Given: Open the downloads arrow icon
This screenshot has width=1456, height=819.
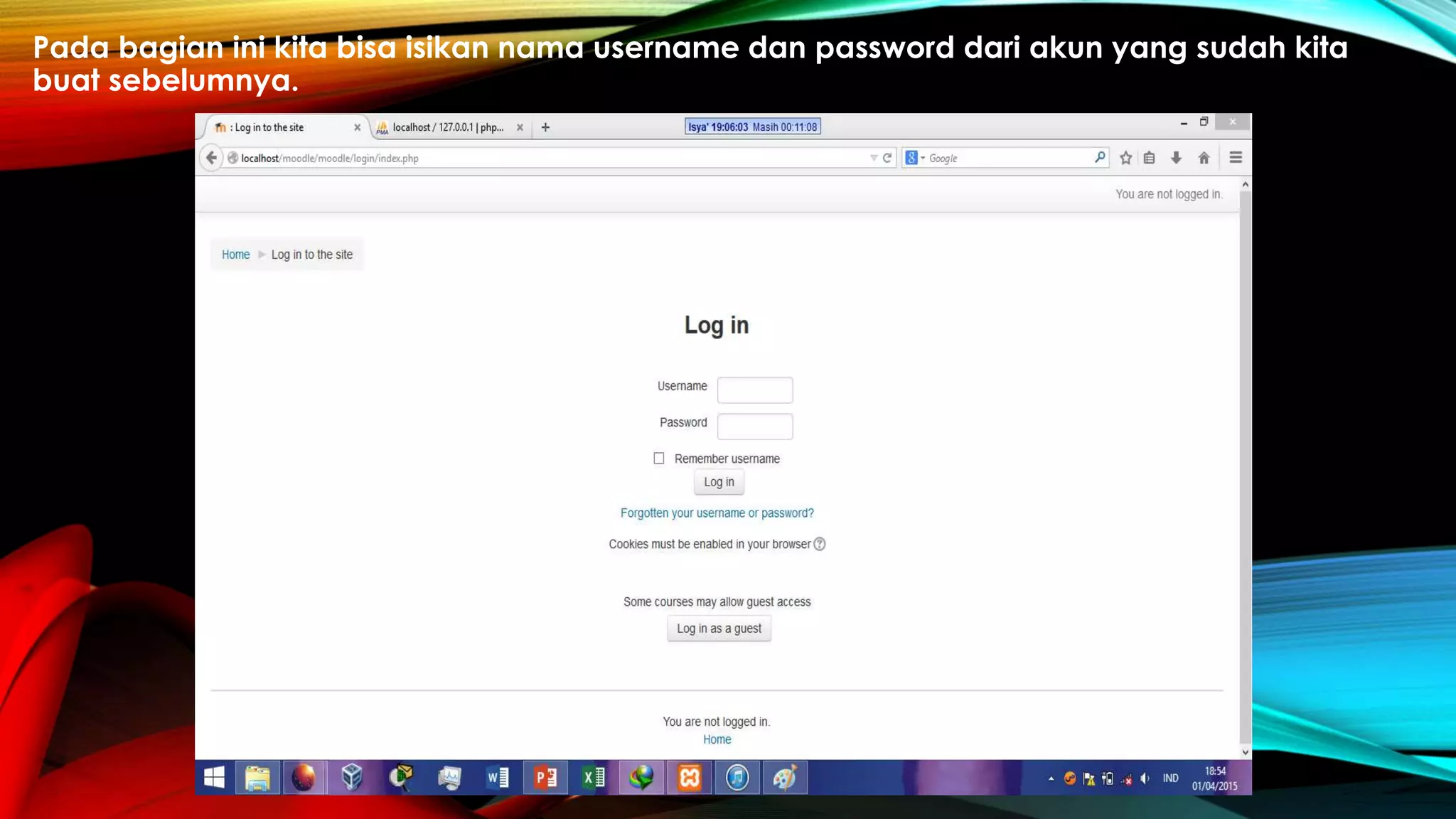Looking at the screenshot, I should coord(1176,158).
